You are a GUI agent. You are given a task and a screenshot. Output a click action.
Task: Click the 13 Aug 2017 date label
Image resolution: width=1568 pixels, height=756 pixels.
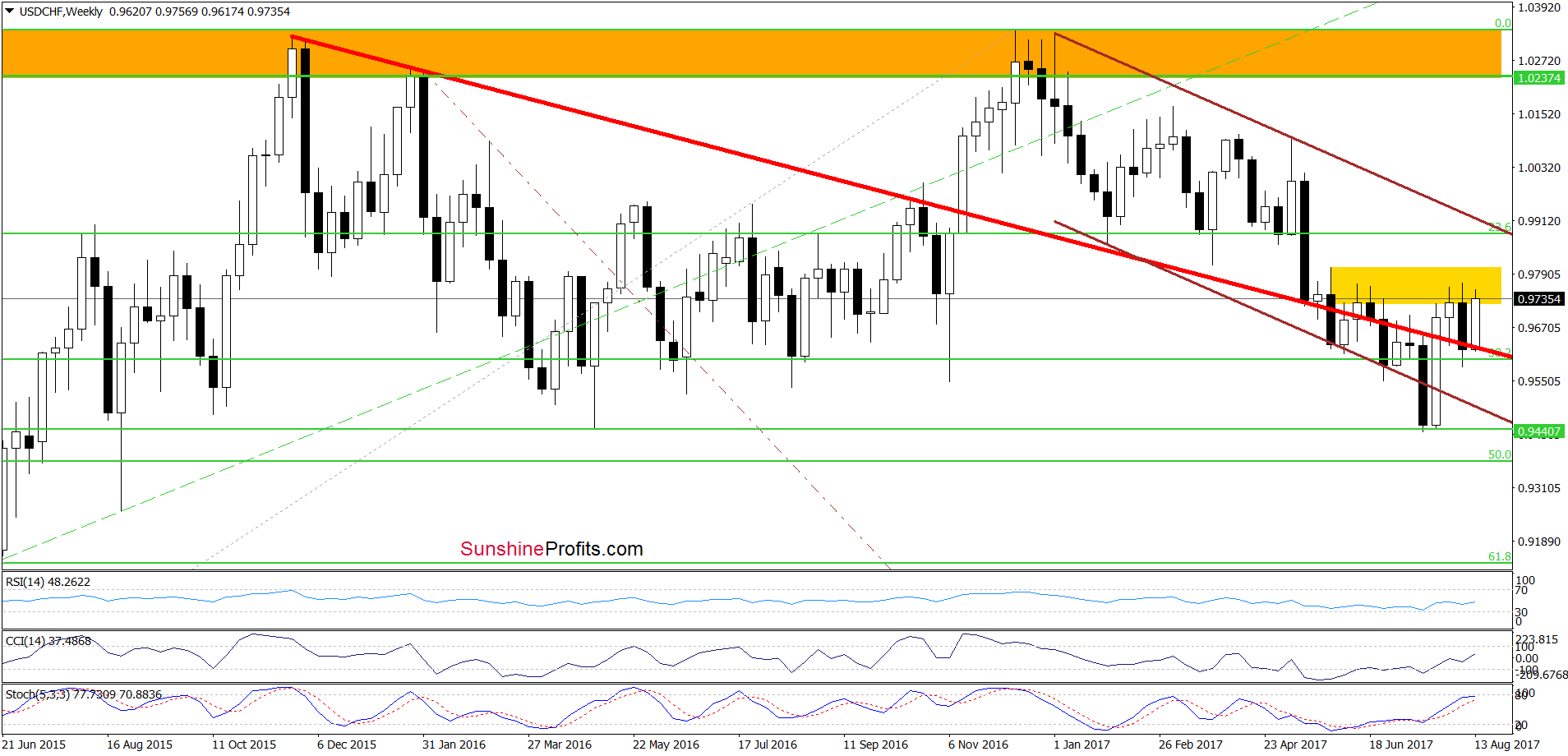(1506, 744)
